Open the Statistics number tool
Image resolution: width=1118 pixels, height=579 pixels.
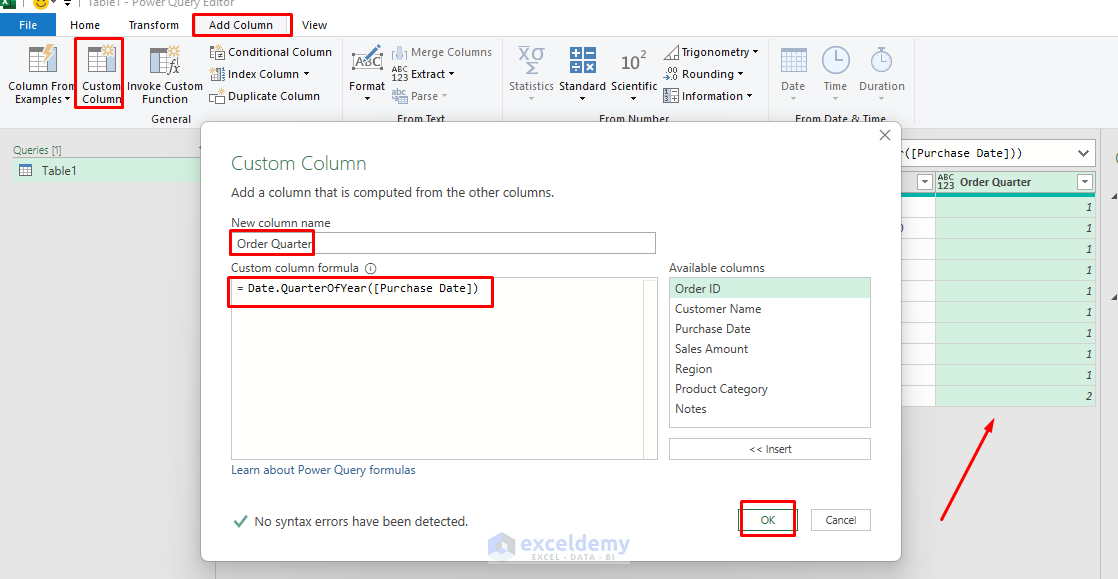531,73
